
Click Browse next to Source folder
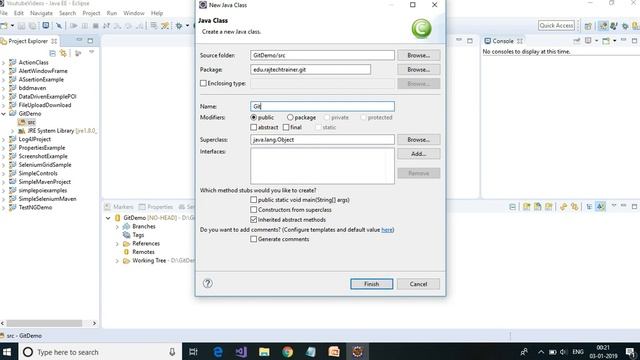(419, 55)
